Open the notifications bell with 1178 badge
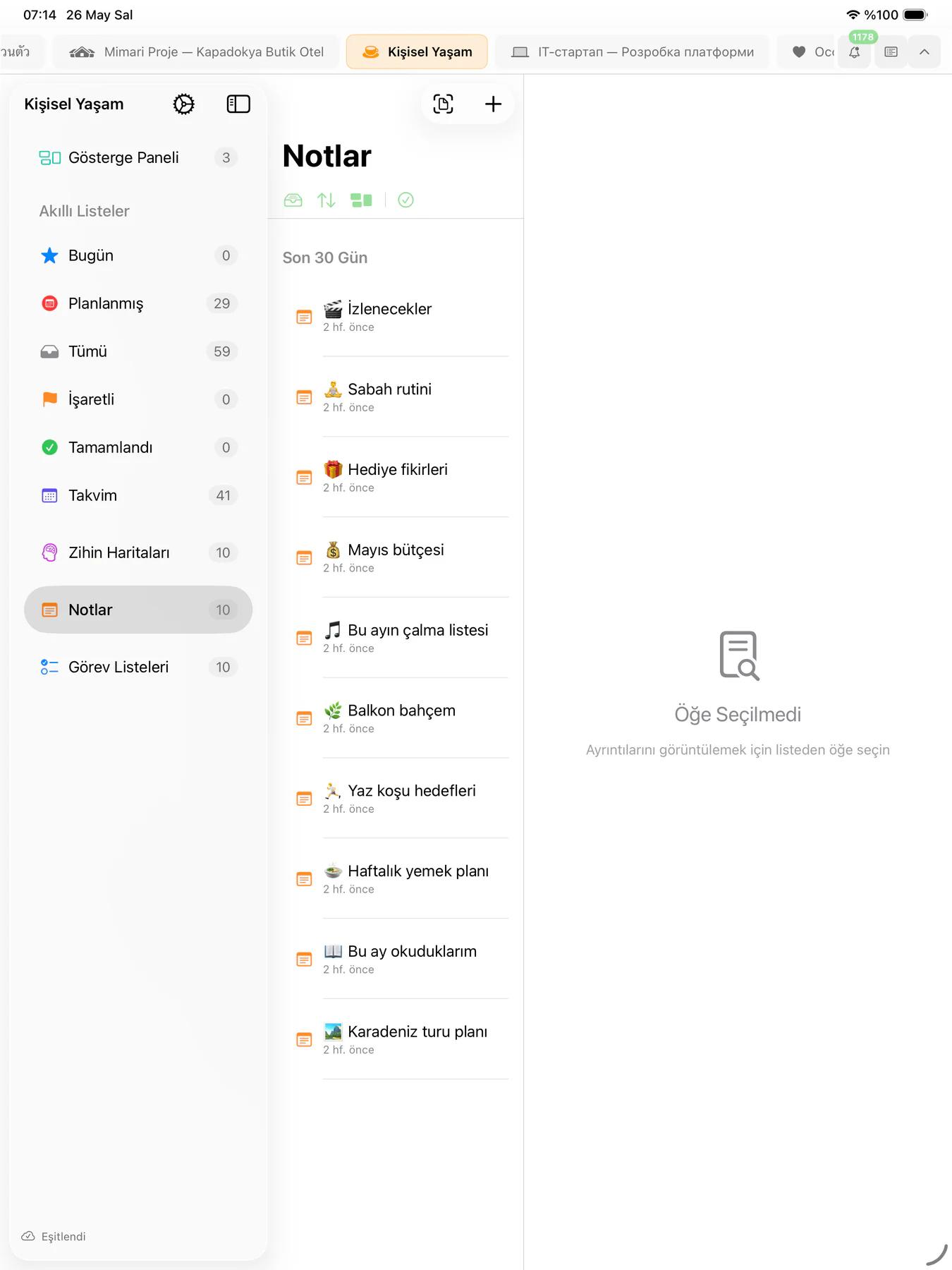Image resolution: width=952 pixels, height=1270 pixels. point(854,52)
